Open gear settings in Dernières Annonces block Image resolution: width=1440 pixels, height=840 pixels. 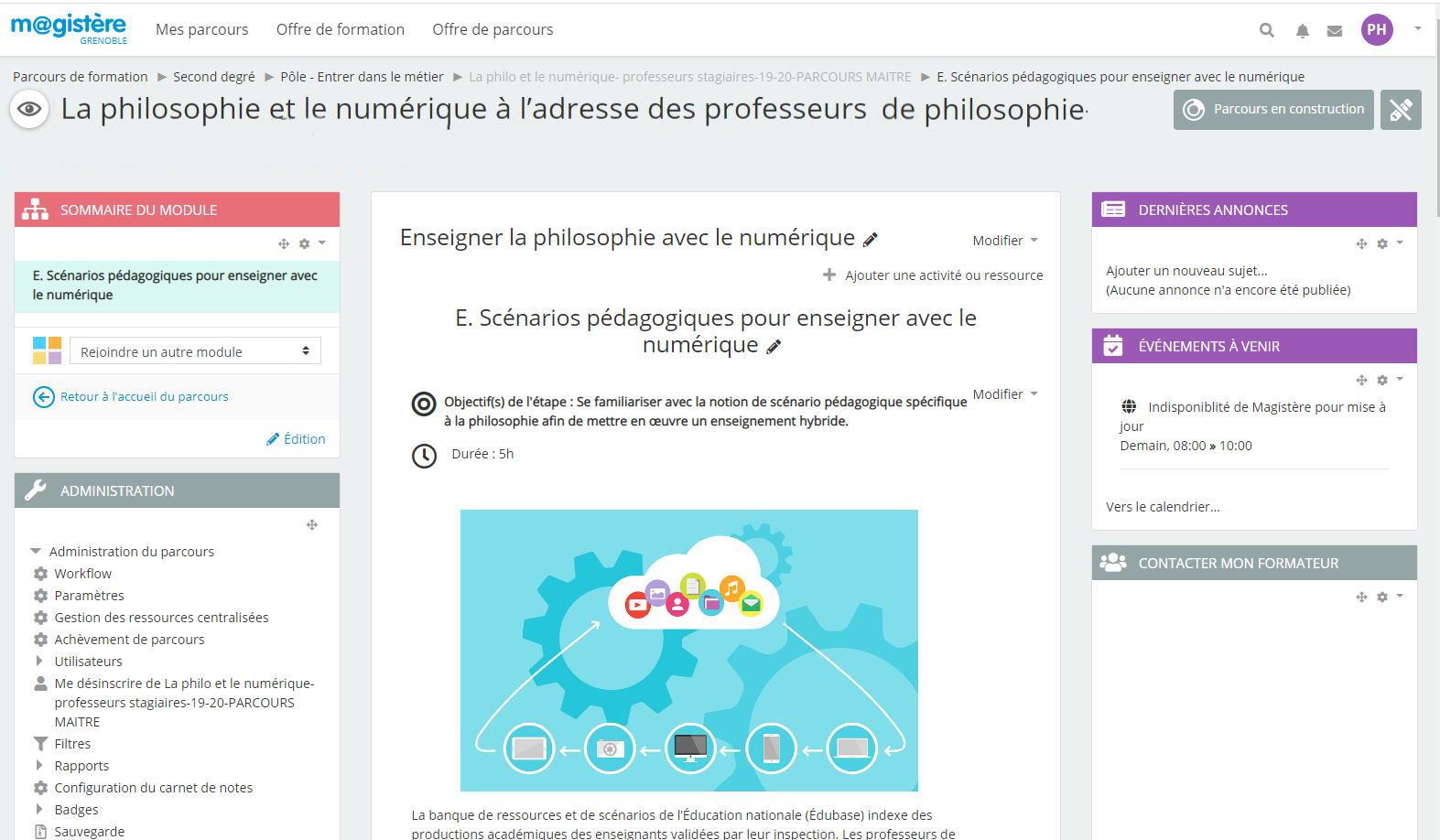tap(1383, 243)
